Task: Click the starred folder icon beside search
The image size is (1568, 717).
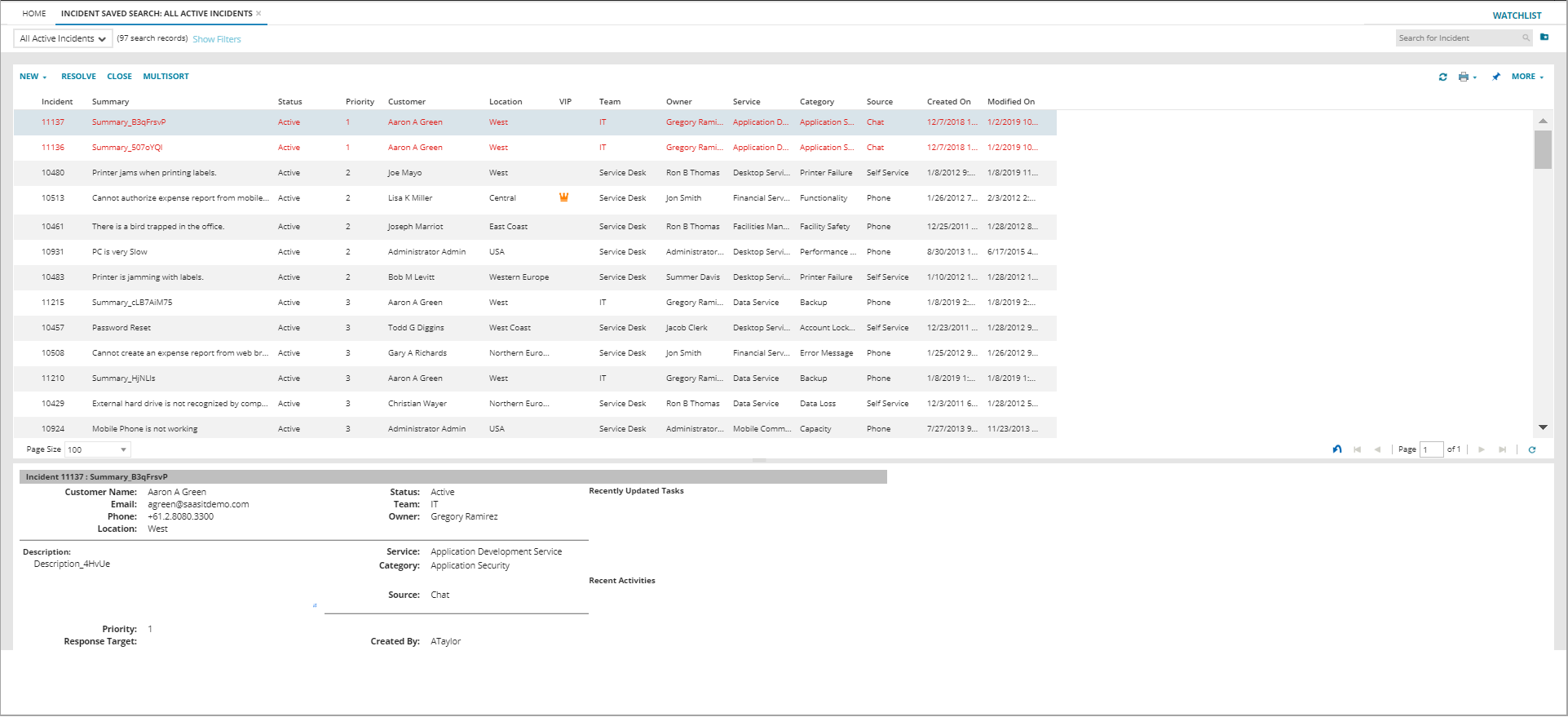Action: click(x=1544, y=38)
